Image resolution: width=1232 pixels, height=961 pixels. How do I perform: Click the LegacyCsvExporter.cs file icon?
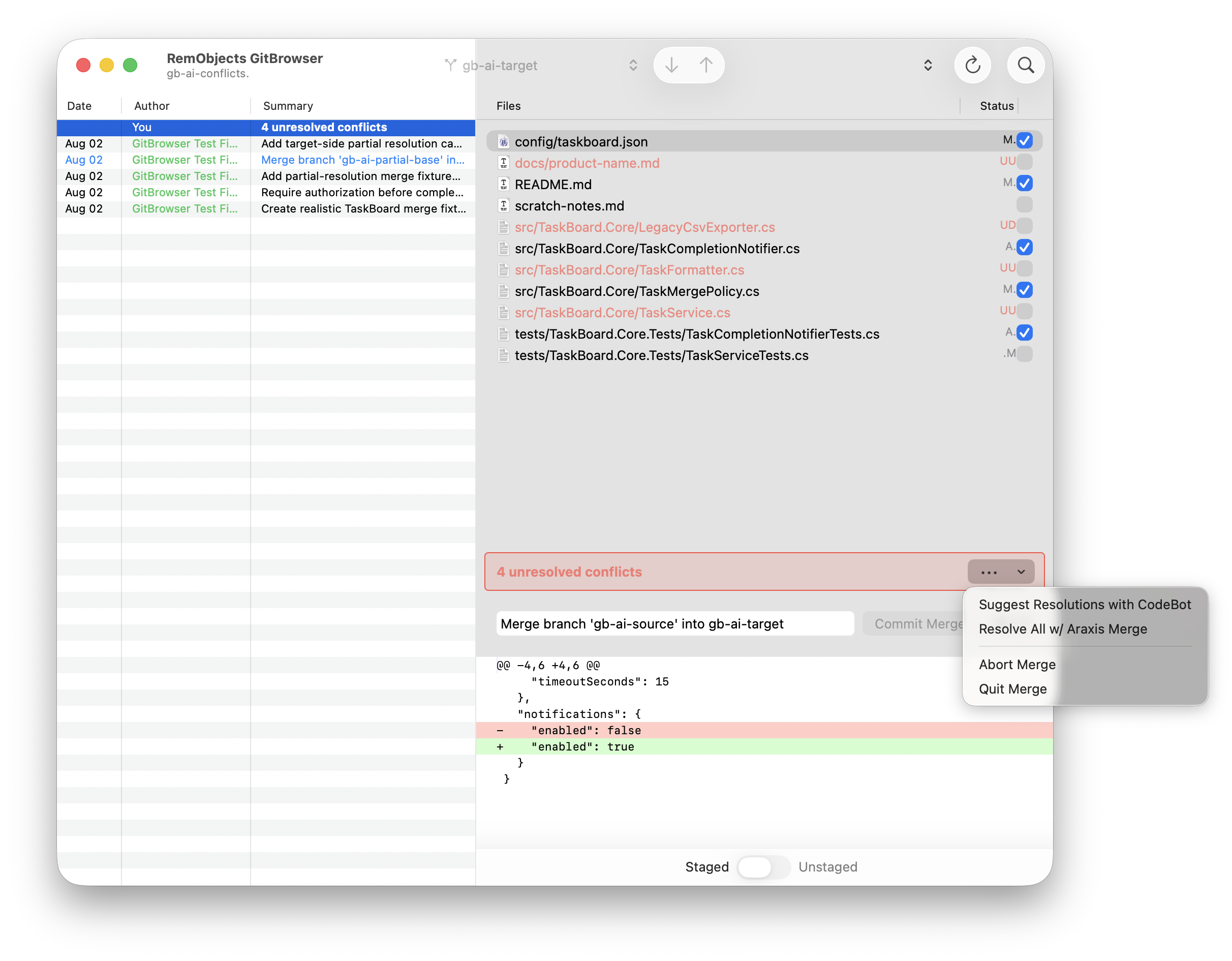(504, 227)
